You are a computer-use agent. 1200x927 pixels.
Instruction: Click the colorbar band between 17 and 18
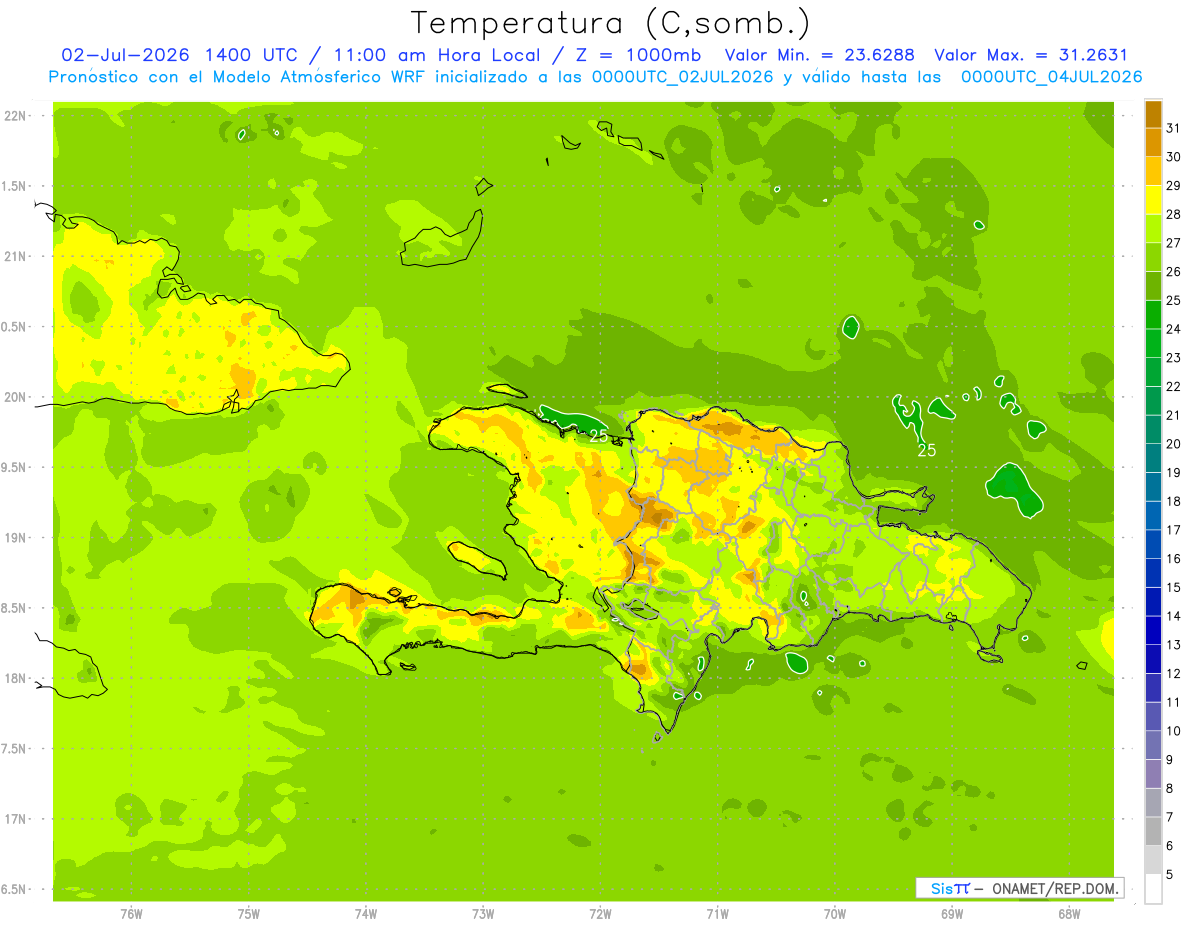(x=1153, y=515)
